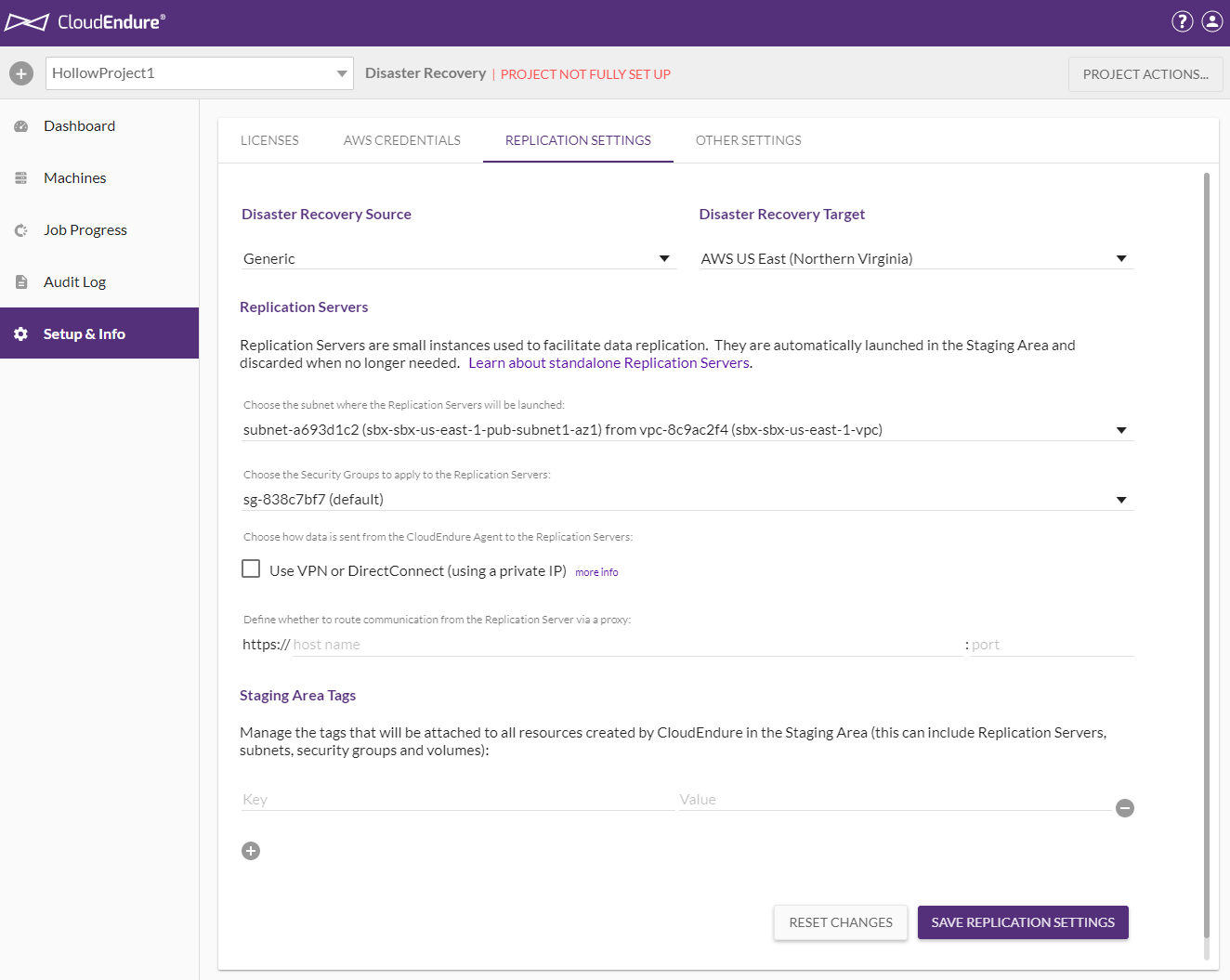The image size is (1230, 980).
Task: Click the Audit Log document icon
Action: [x=21, y=282]
